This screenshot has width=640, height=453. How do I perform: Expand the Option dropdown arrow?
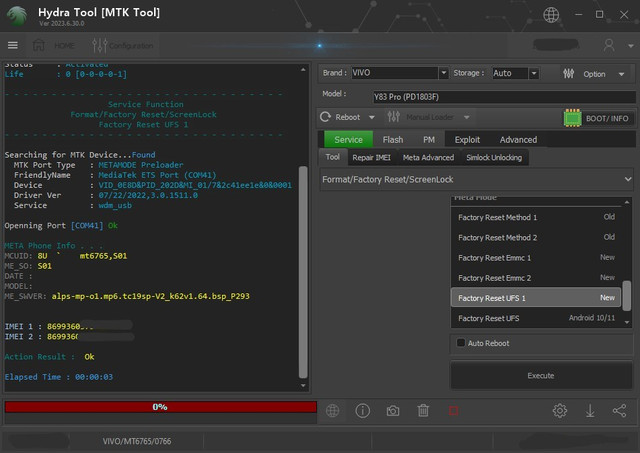tap(622, 74)
